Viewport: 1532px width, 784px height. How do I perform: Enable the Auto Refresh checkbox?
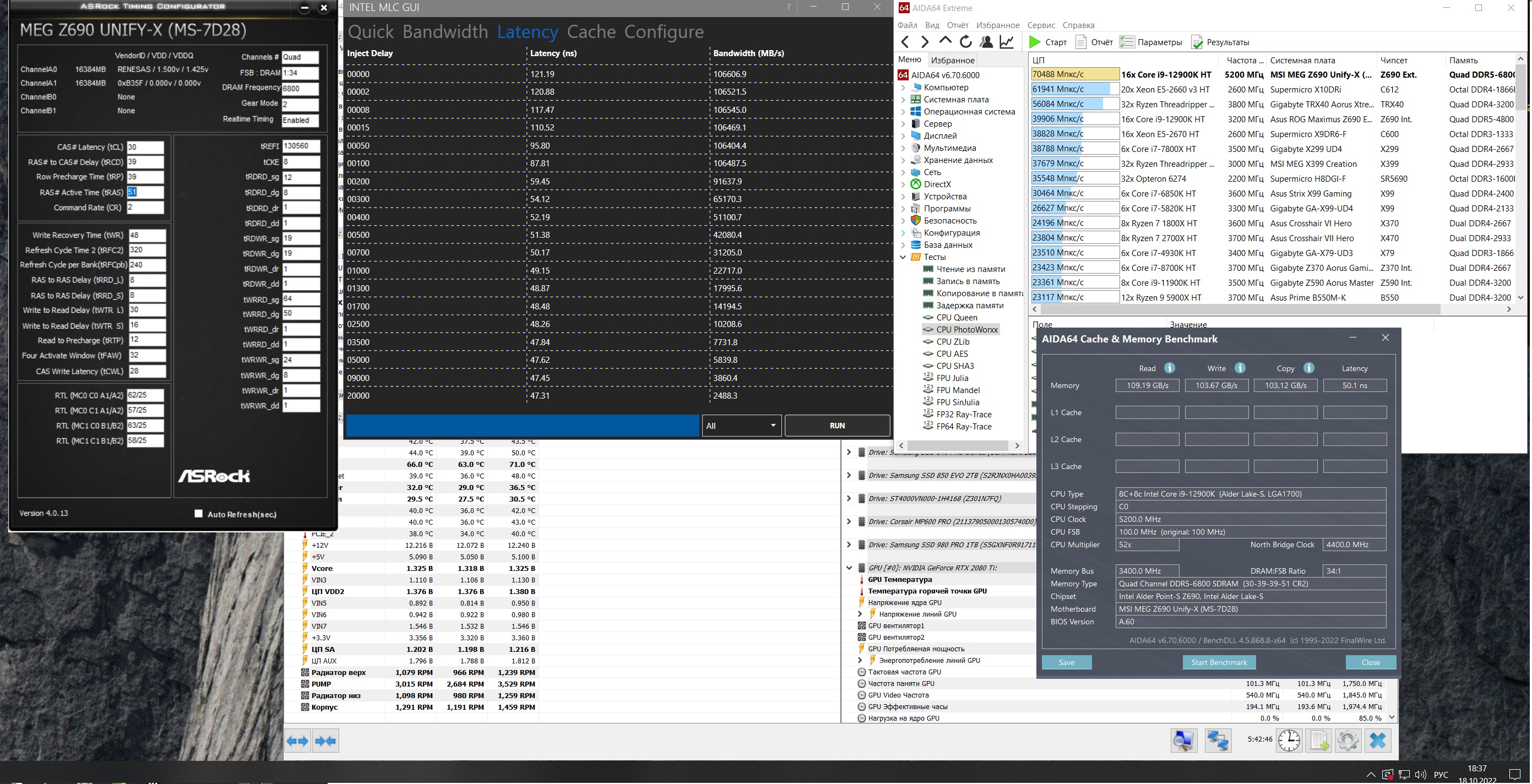click(199, 514)
